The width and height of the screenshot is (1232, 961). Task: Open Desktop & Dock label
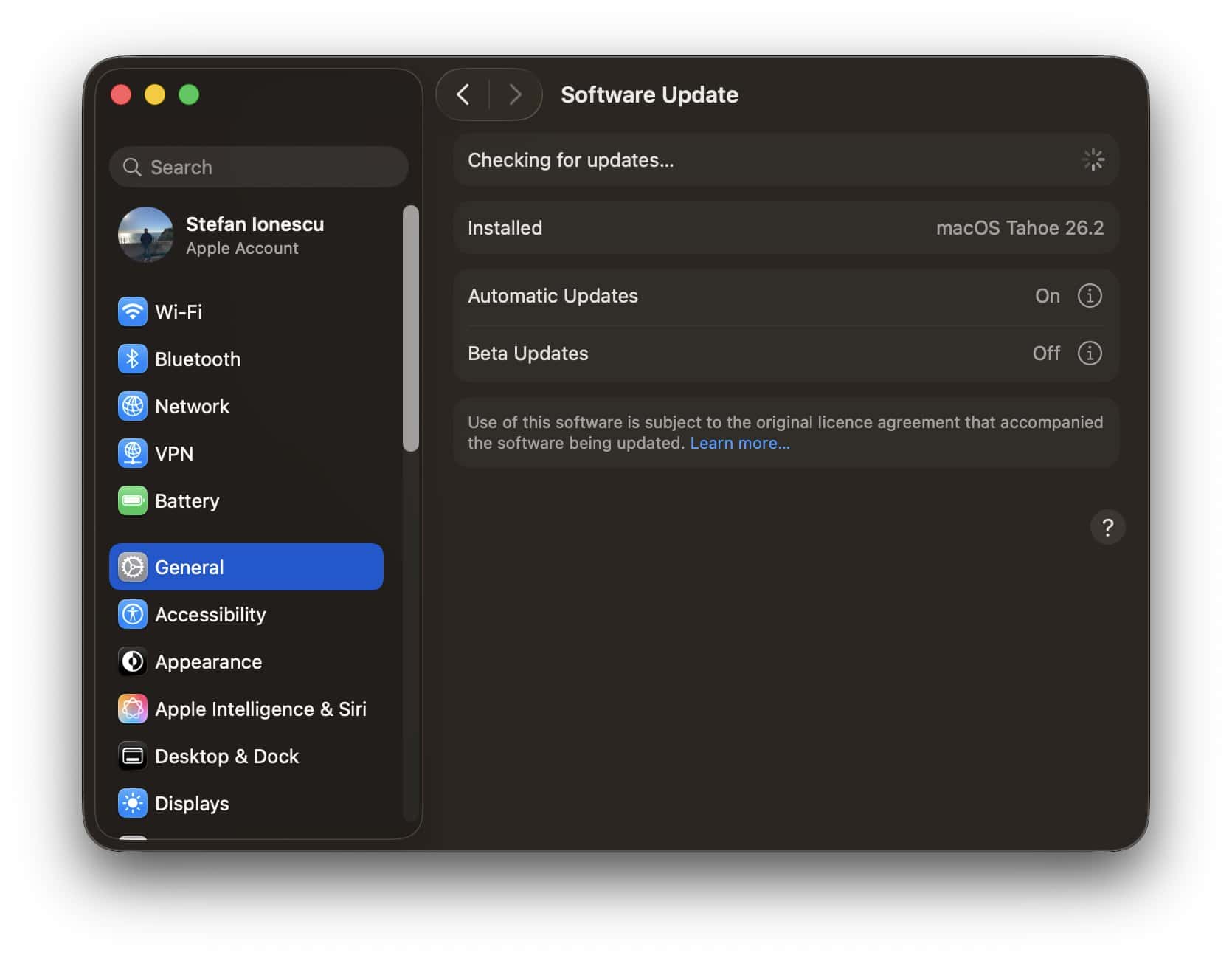(226, 756)
